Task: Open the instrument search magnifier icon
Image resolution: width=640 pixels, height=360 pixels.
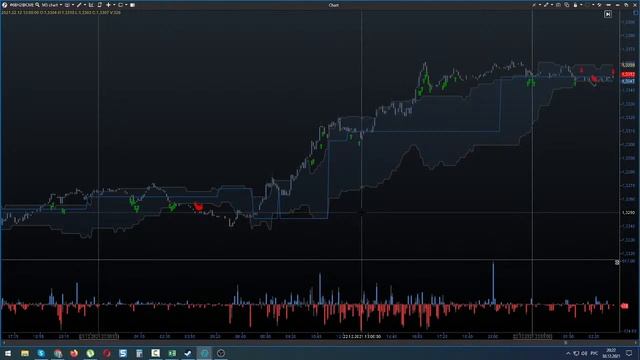Action: tap(37, 5)
